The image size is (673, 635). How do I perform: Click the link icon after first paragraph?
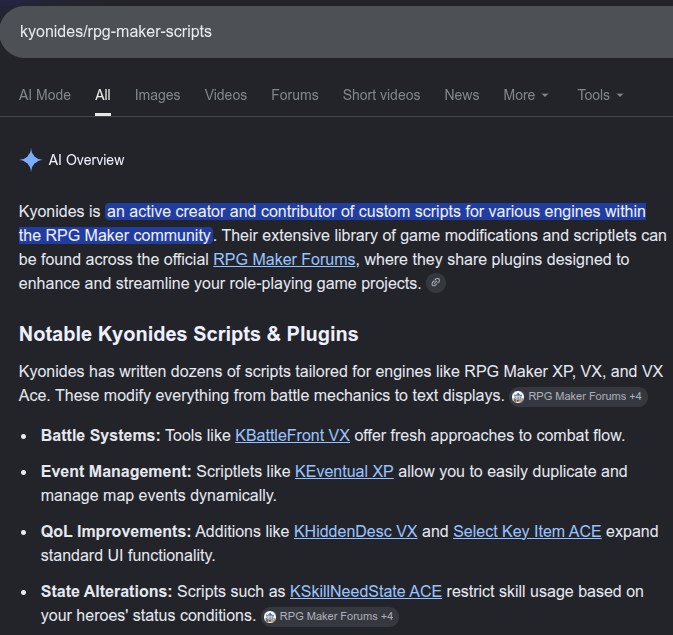coord(436,283)
